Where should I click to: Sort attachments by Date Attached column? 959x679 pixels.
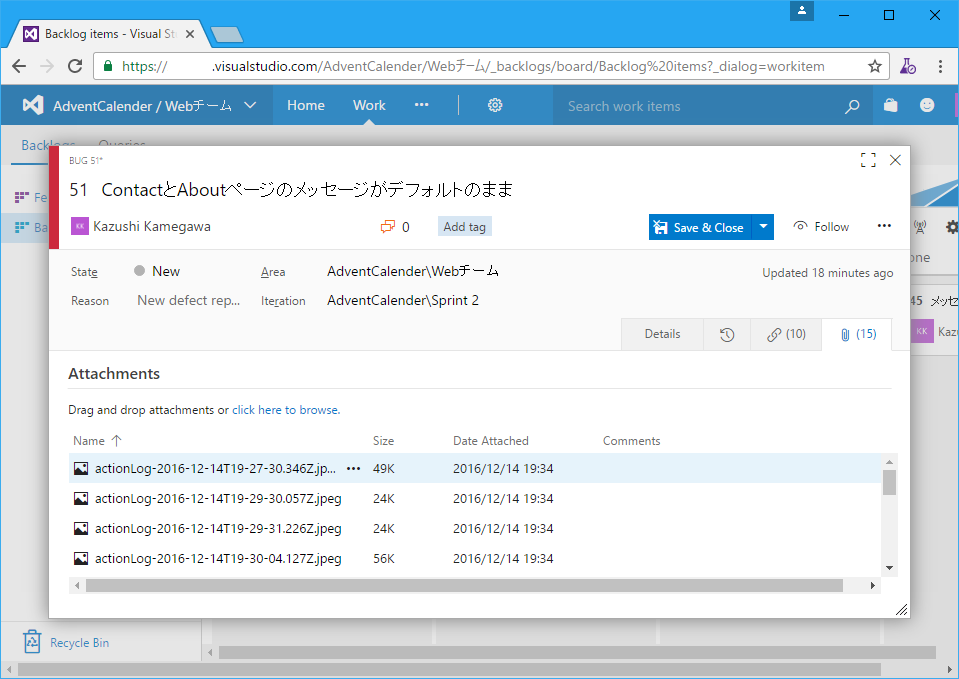491,440
